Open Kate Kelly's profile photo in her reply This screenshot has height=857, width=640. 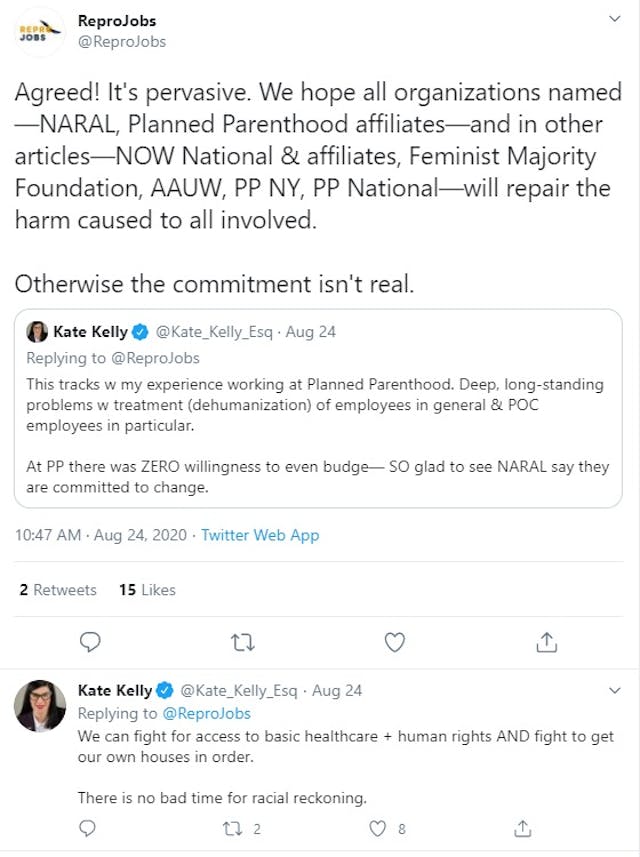pos(40,701)
